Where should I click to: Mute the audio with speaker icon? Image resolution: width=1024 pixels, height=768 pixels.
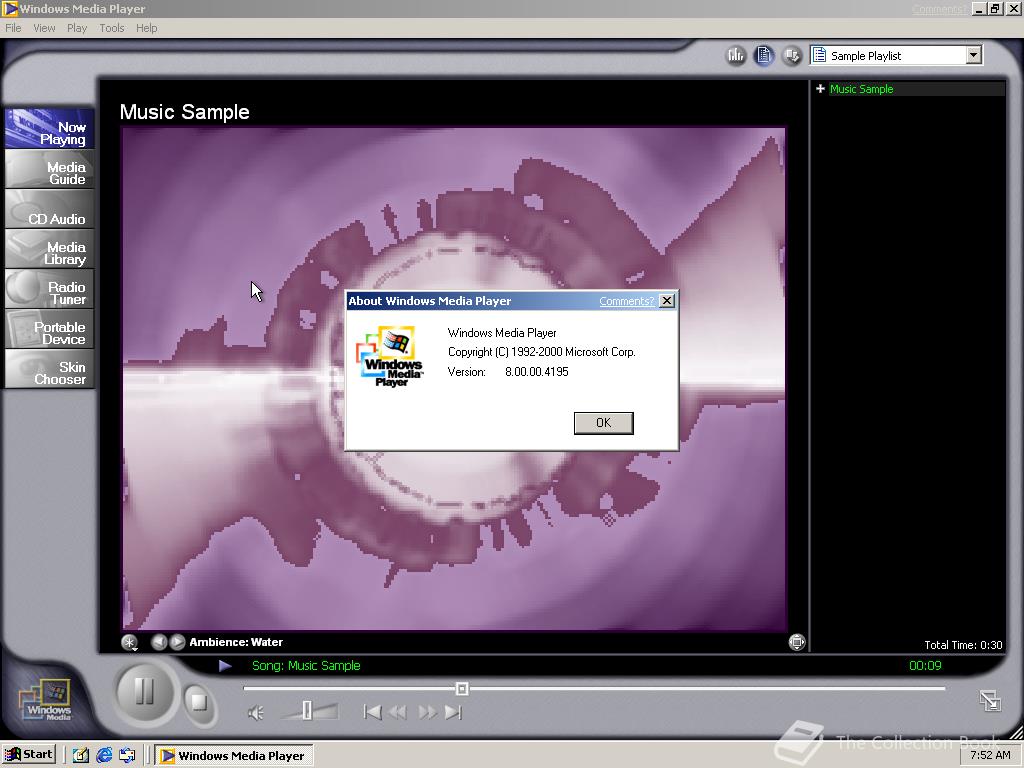coord(255,712)
